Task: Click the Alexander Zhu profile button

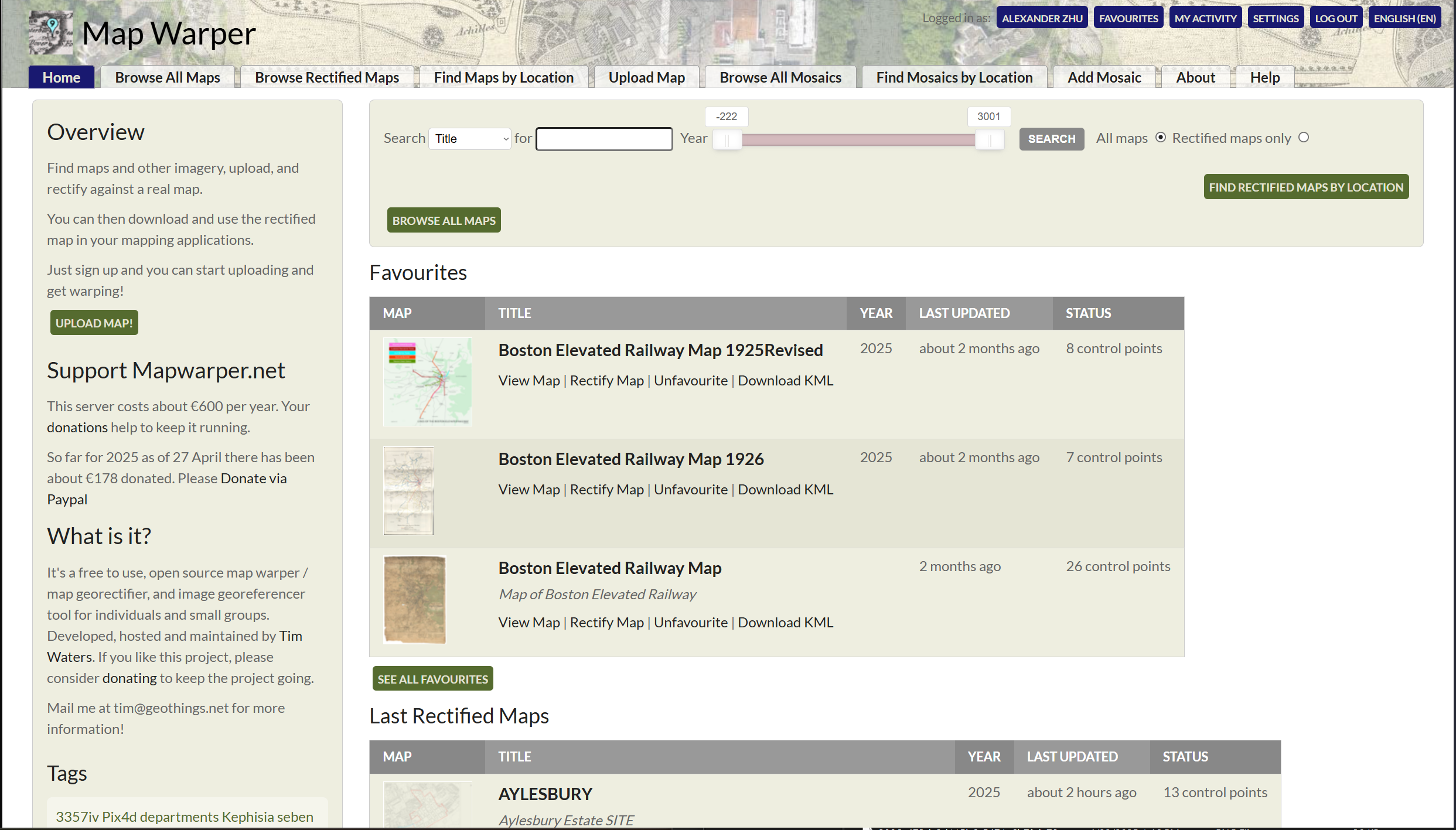Action: [1042, 18]
